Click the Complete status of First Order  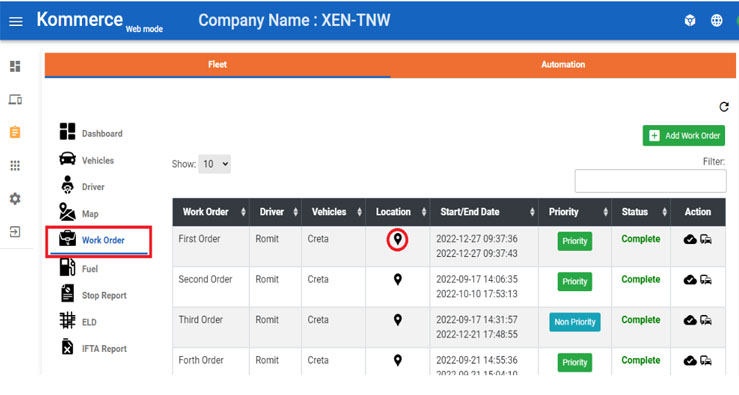(x=640, y=239)
